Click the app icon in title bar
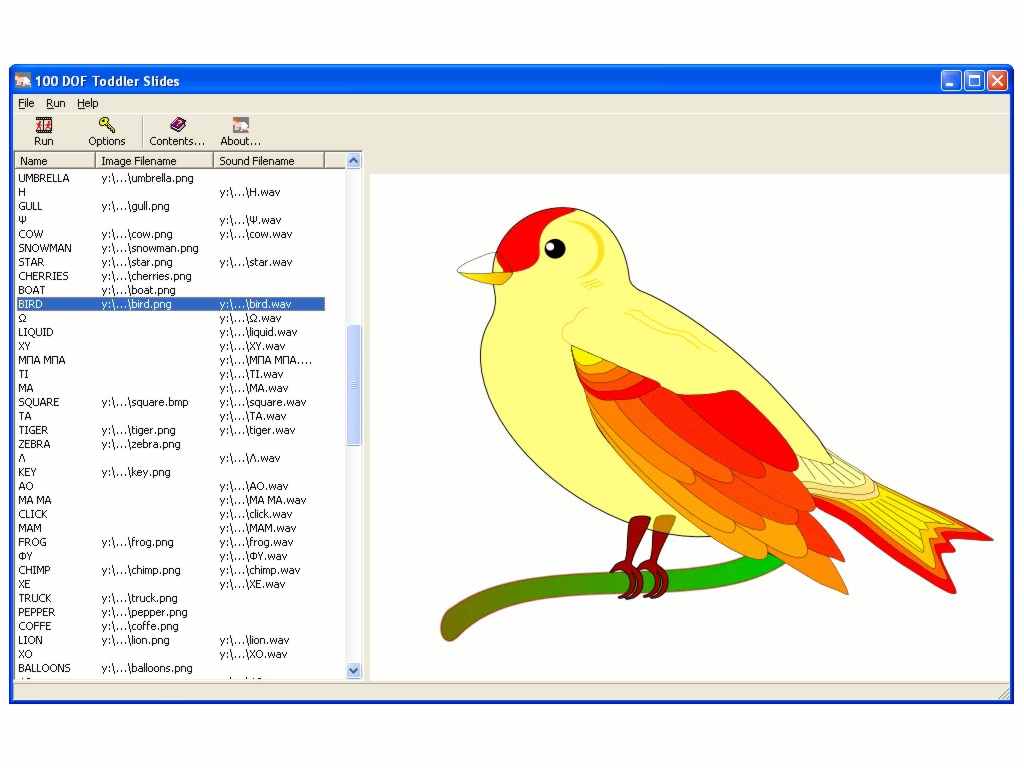The width and height of the screenshot is (1024, 768). (23, 81)
